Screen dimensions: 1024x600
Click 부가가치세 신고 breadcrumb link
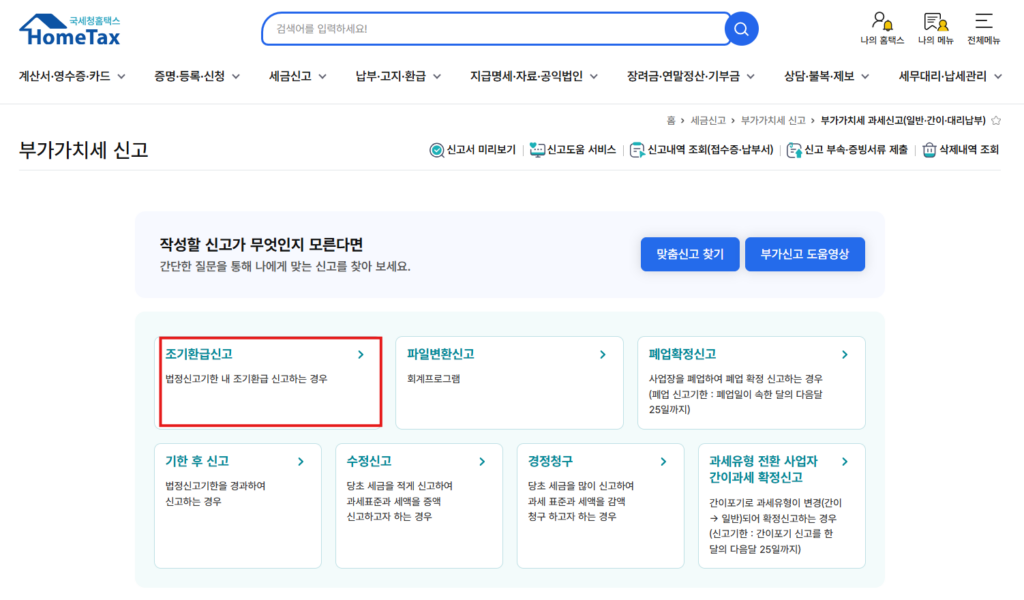click(773, 120)
